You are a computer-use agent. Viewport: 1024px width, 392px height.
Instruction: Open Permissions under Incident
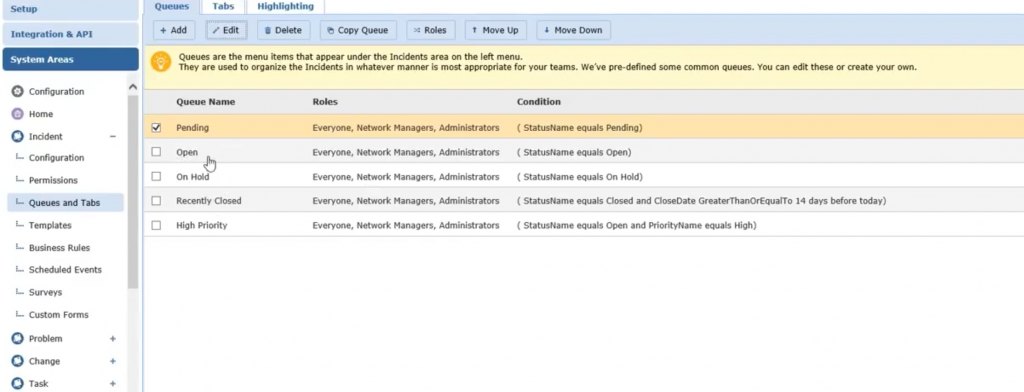53,180
